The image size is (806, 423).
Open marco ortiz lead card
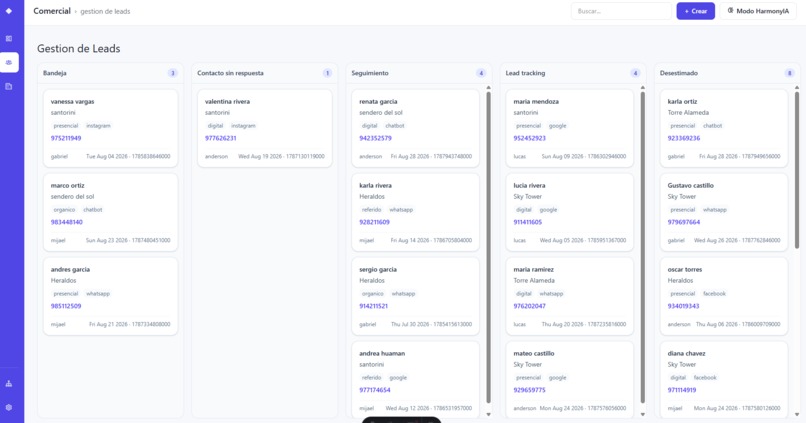tap(111, 212)
